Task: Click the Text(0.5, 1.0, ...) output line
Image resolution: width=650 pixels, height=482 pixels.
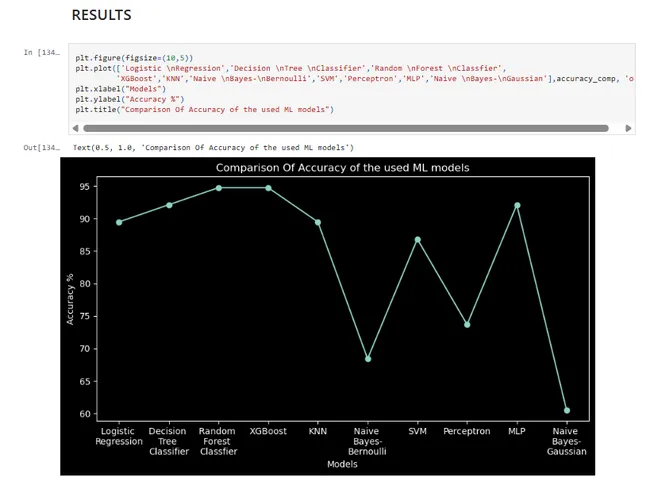Action: [x=213, y=148]
